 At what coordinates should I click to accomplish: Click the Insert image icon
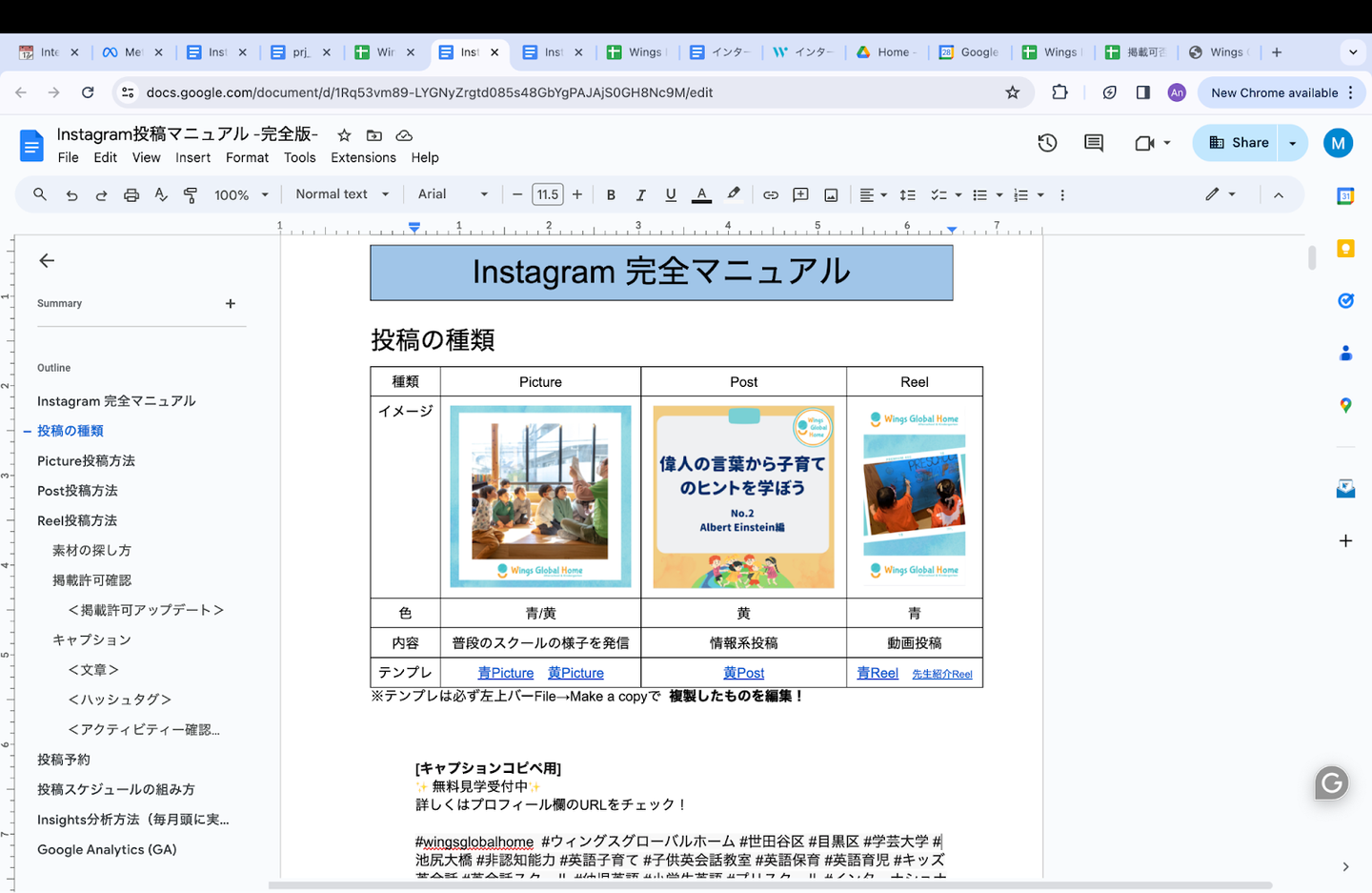[831, 194]
